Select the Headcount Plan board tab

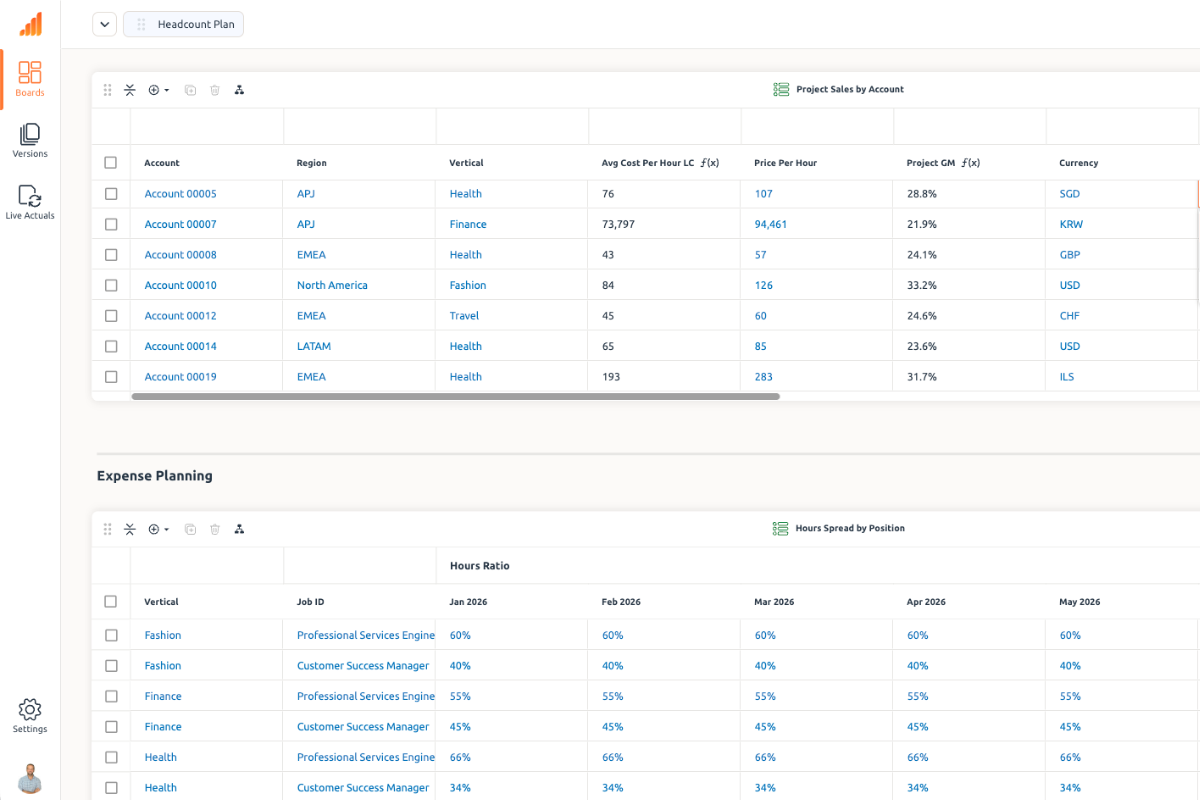[x=184, y=24]
